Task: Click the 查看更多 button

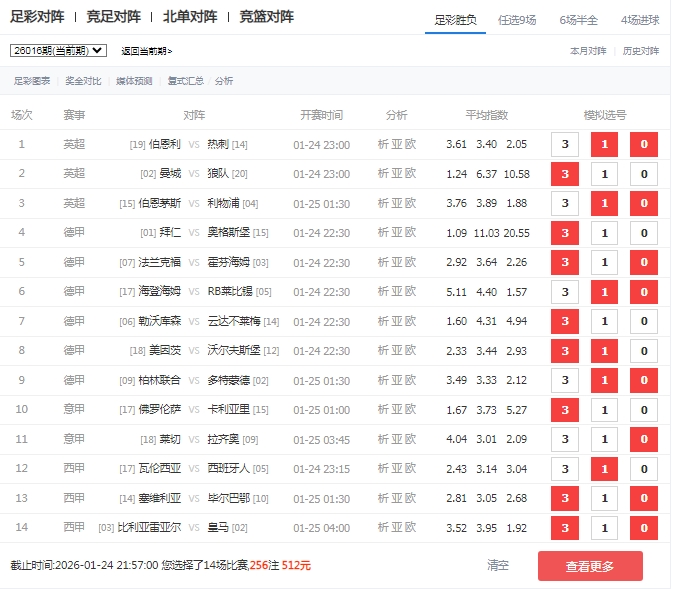Action: pos(590,566)
